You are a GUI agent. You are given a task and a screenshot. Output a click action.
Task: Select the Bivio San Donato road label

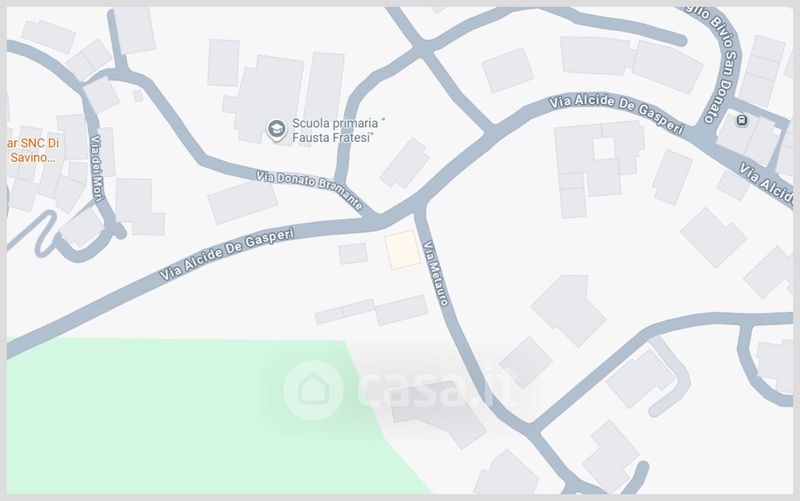tap(717, 65)
